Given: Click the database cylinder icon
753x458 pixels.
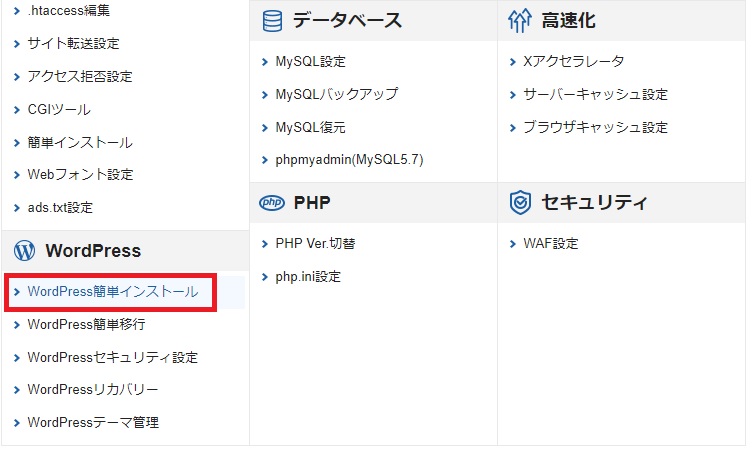Looking at the screenshot, I should [272, 21].
